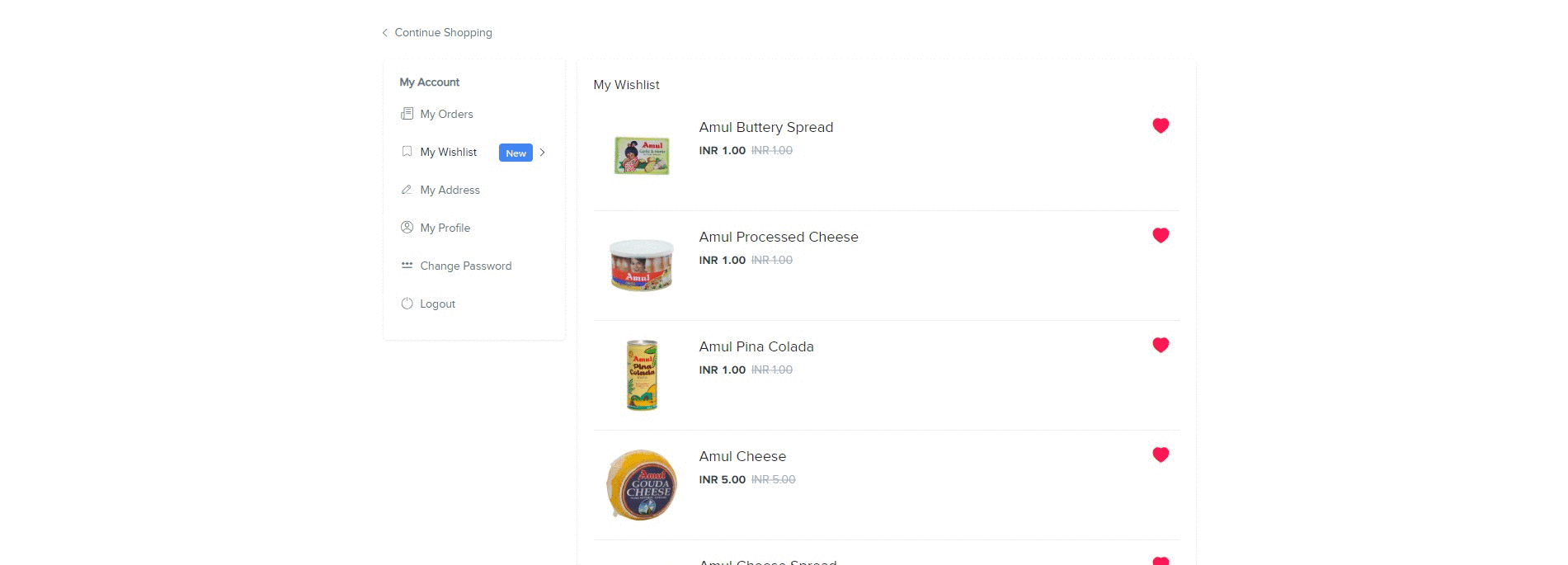
Task: Open the Amul Gouda Cheese product thumbnail
Action: click(x=642, y=485)
